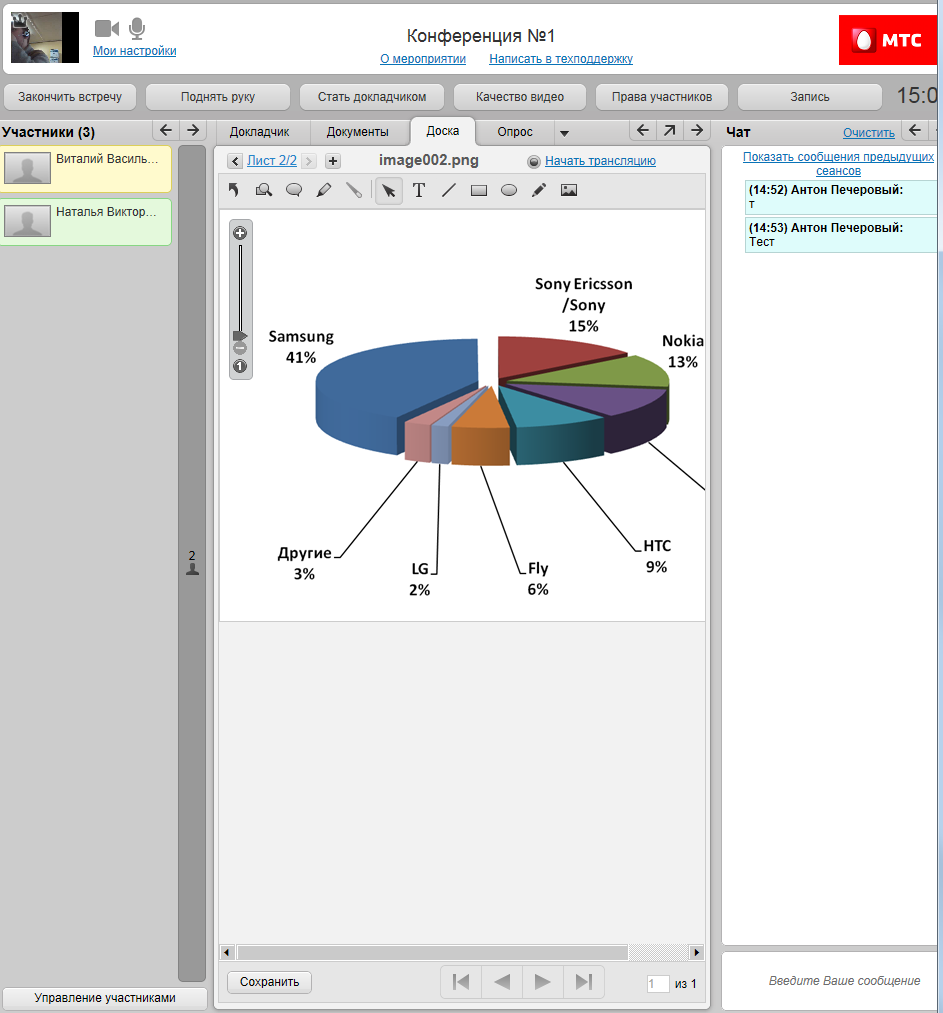Viewport: 943px width, 1013px height.
Task: Go to next sheet arrow
Action: 309,161
